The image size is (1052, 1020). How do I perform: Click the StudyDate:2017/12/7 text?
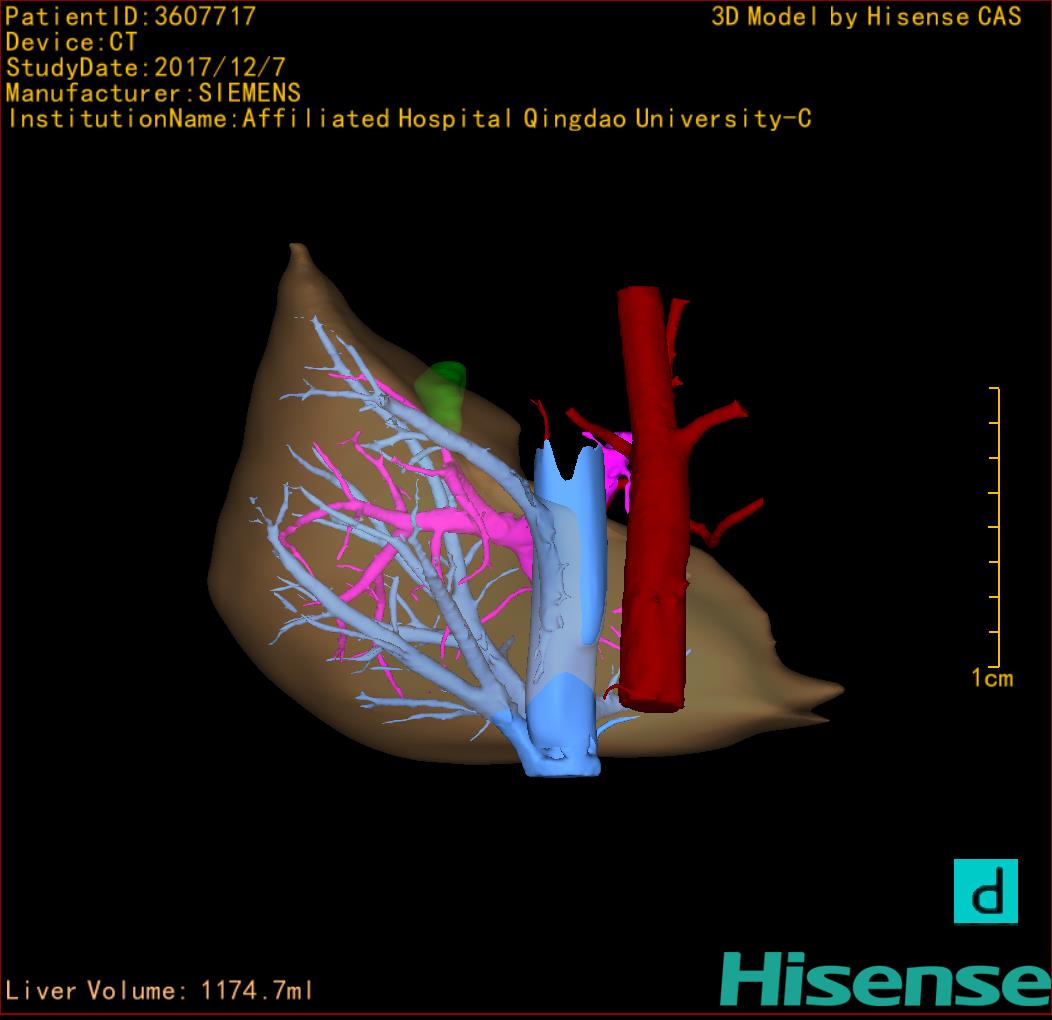point(146,68)
